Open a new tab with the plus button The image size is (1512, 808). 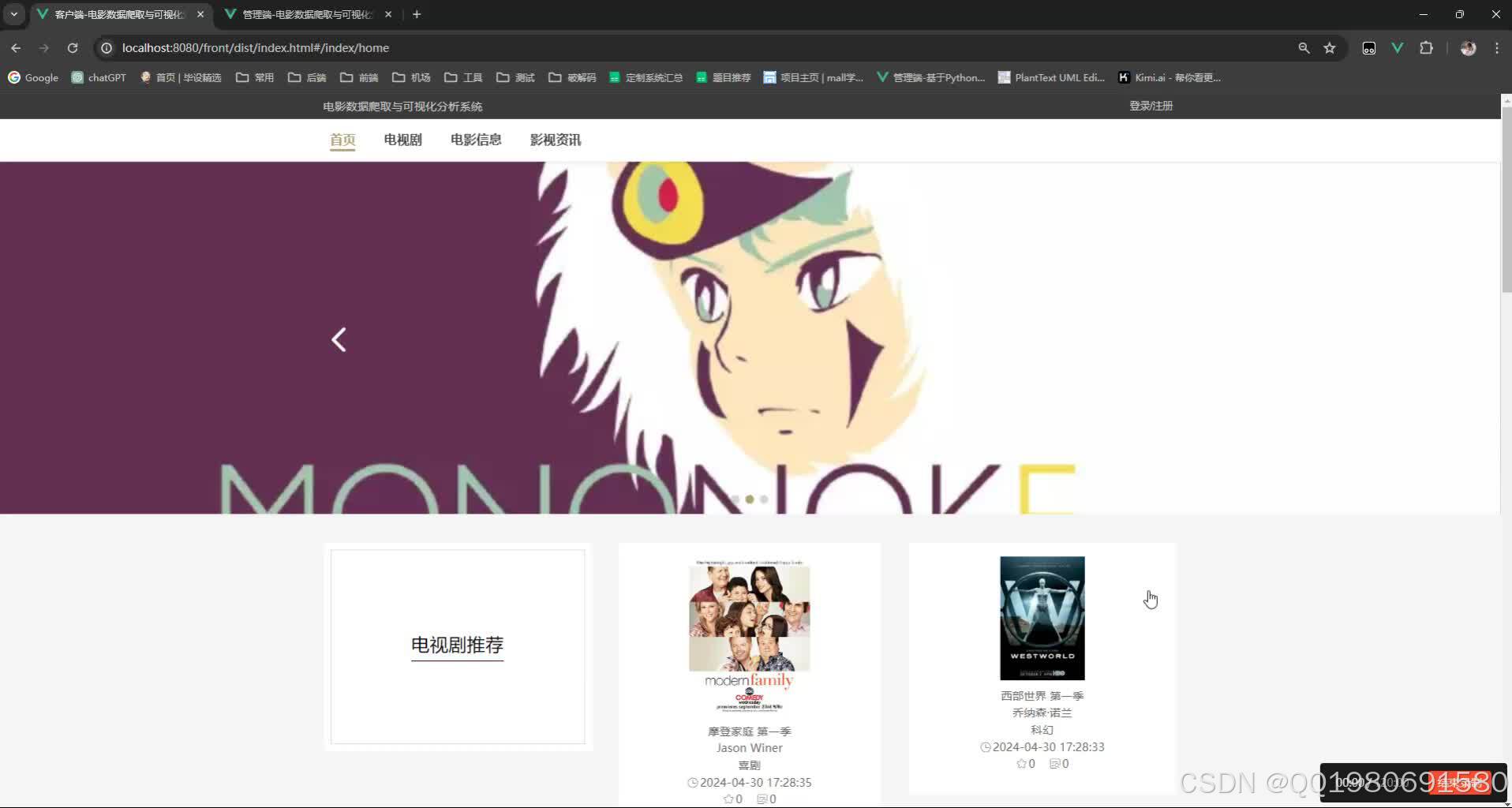[417, 14]
